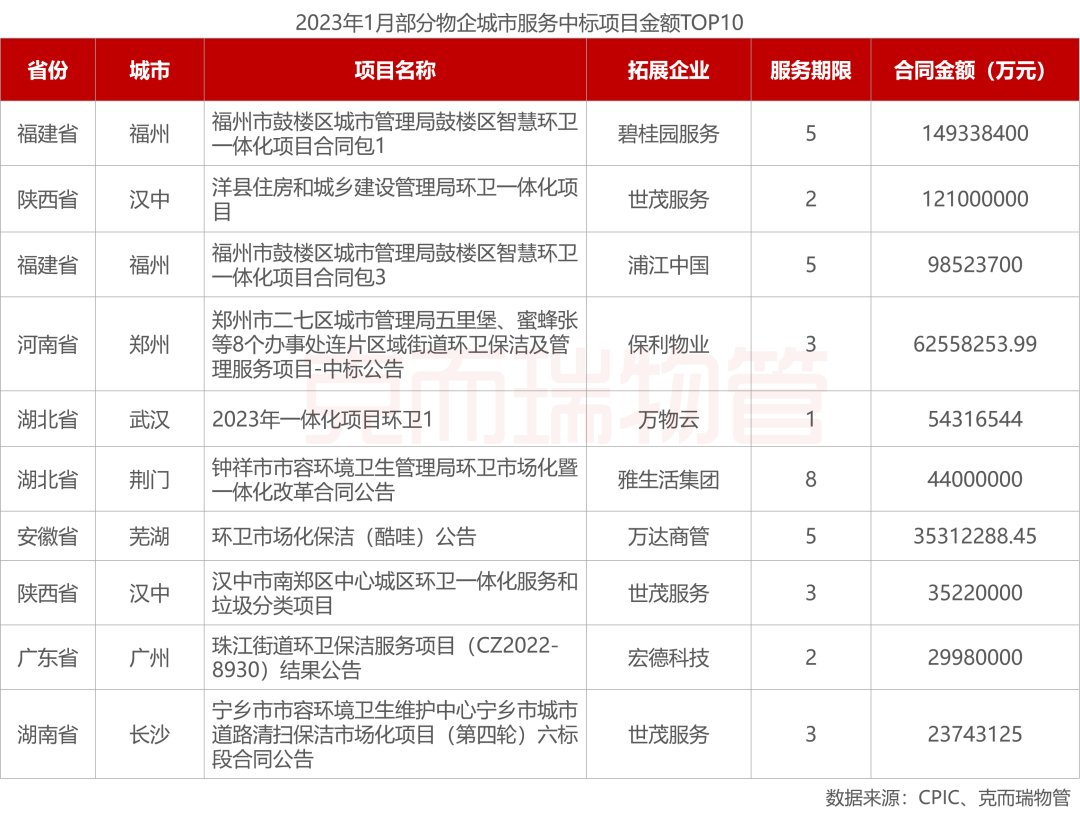
Task: Select the amount cell 149338400
Action: click(x=975, y=134)
